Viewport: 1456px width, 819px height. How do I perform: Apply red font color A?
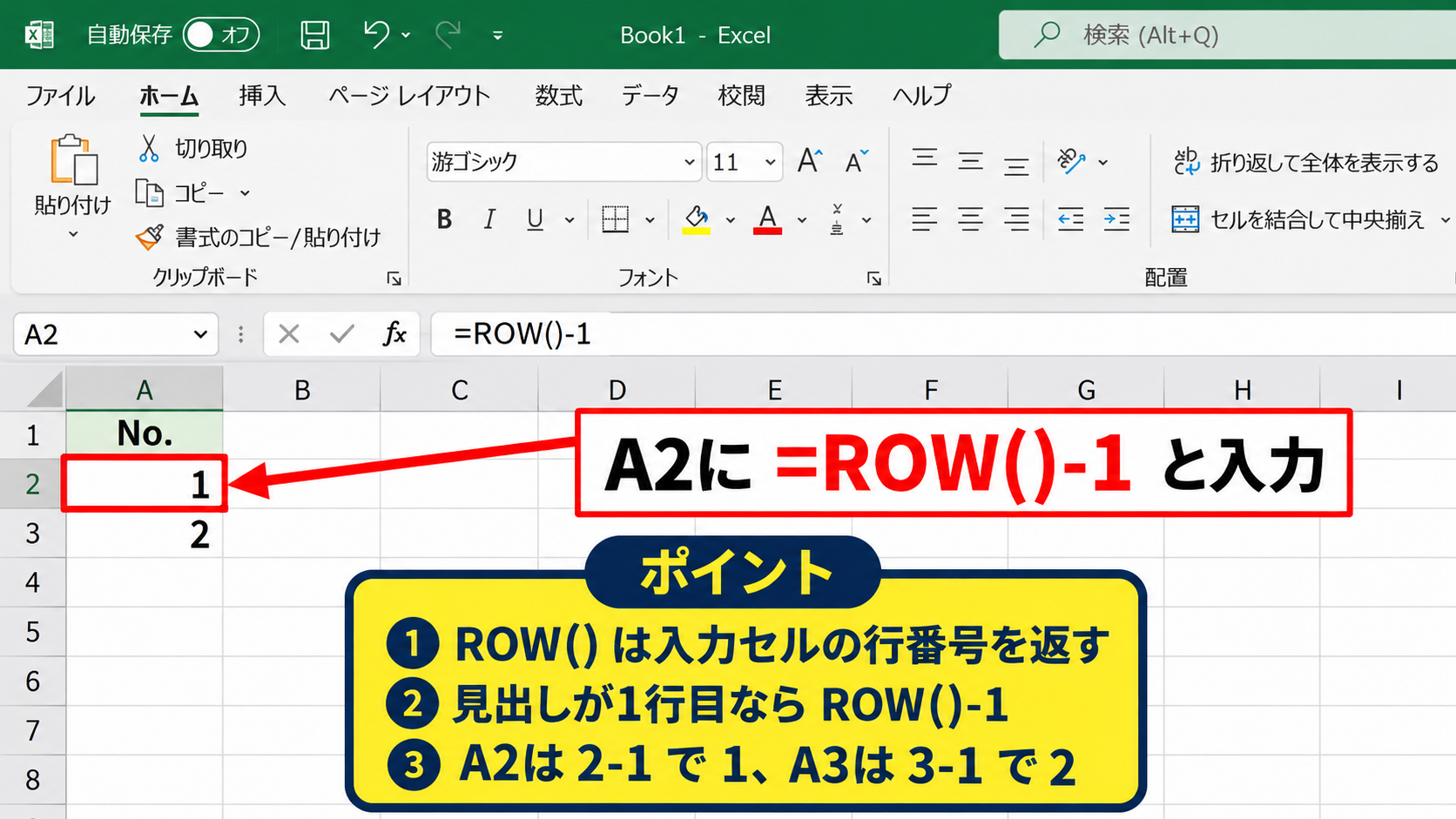coord(767,219)
